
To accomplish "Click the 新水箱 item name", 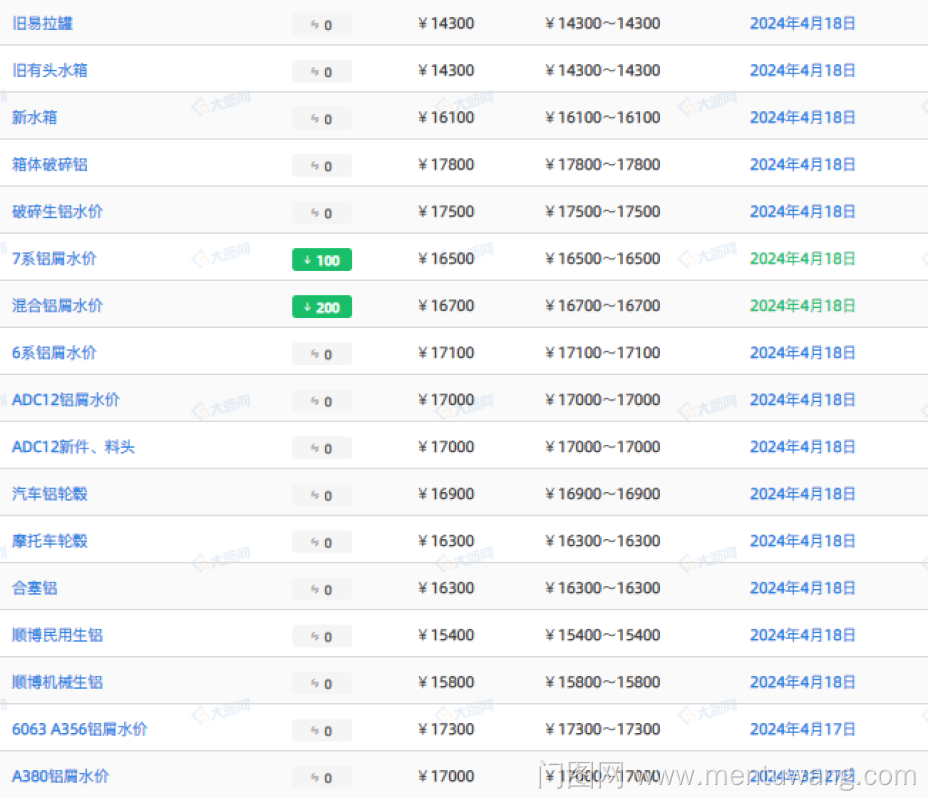I will (35, 117).
